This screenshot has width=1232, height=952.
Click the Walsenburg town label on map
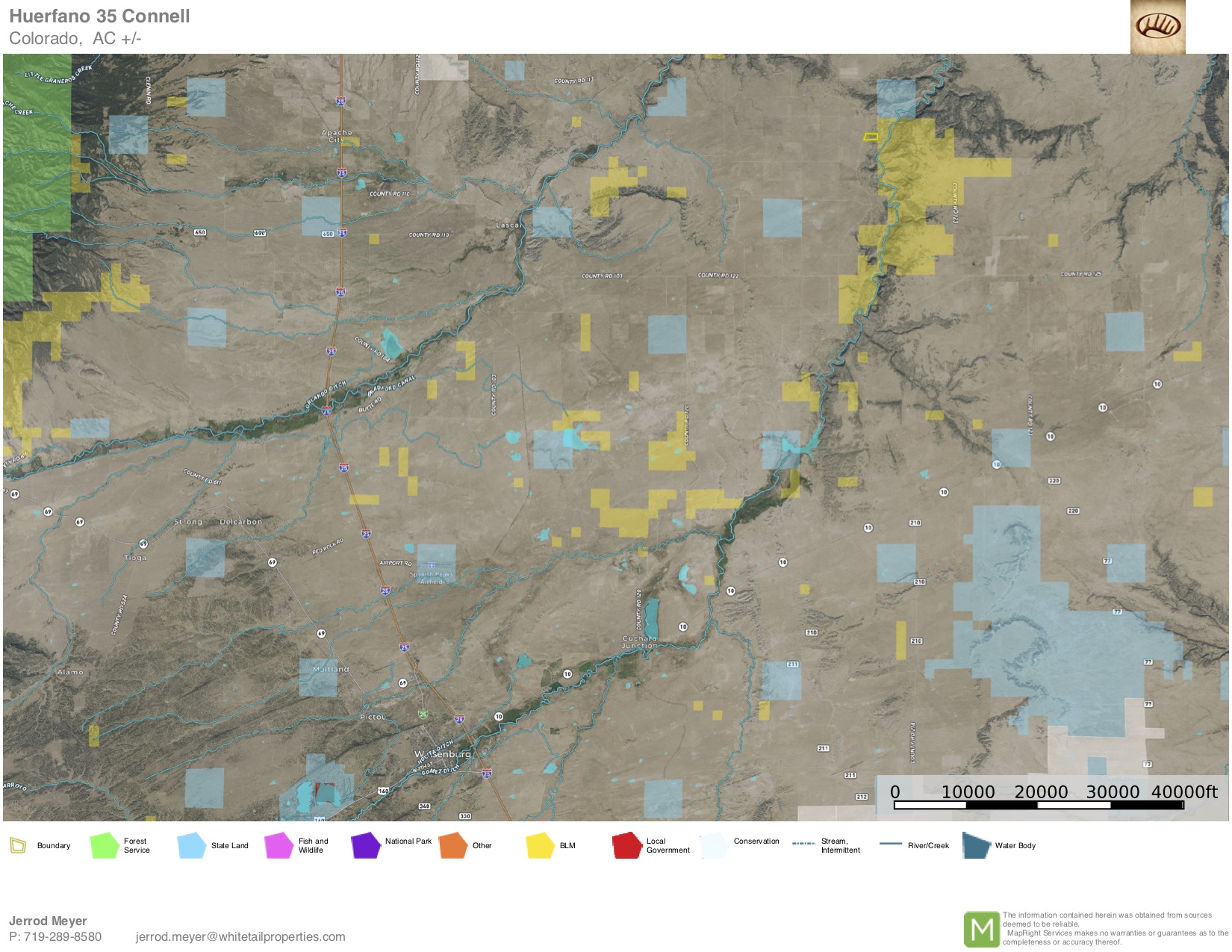coord(443,754)
